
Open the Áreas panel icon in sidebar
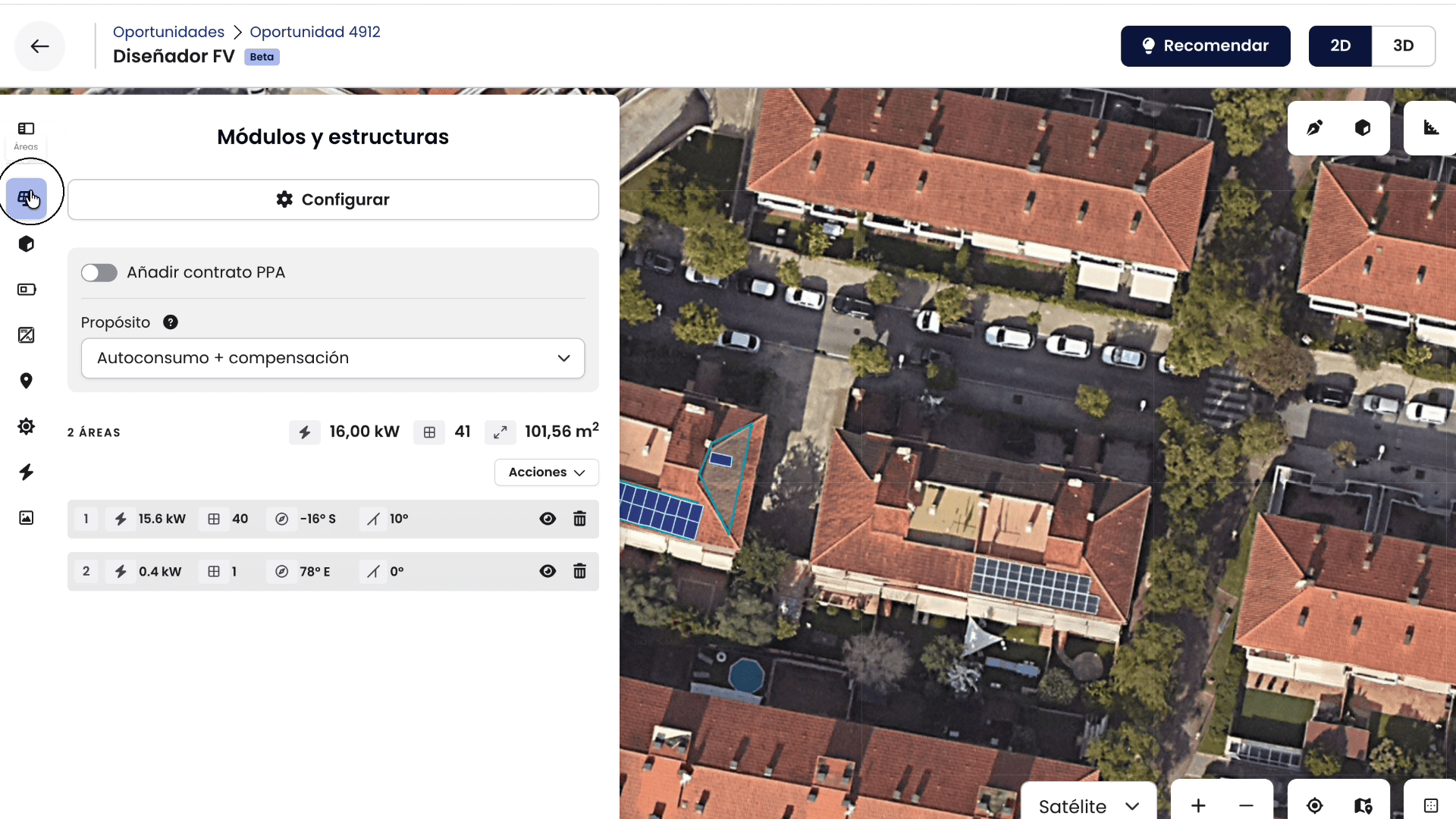26,136
